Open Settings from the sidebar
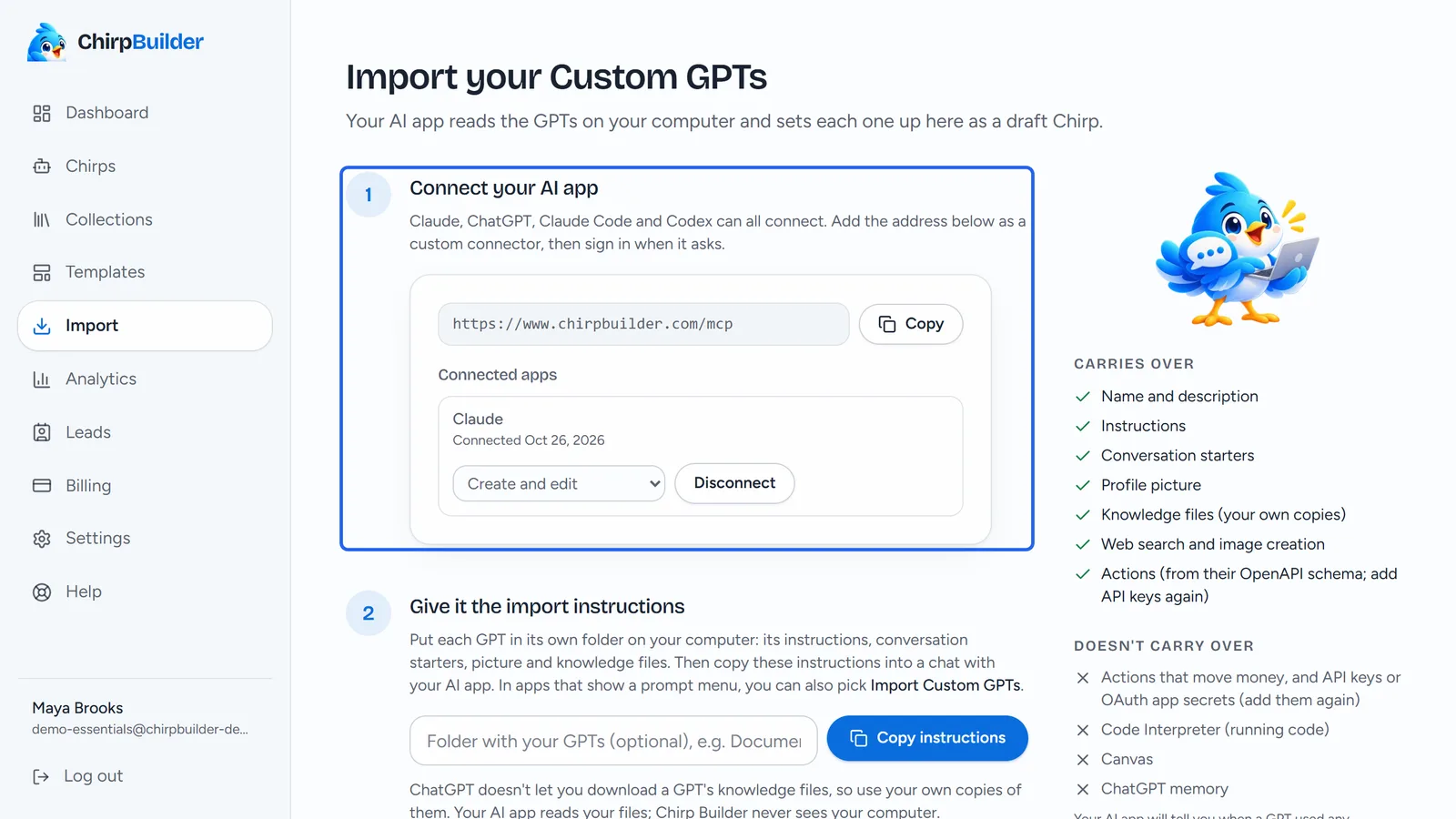Viewport: 1456px width, 819px height. tap(145, 539)
